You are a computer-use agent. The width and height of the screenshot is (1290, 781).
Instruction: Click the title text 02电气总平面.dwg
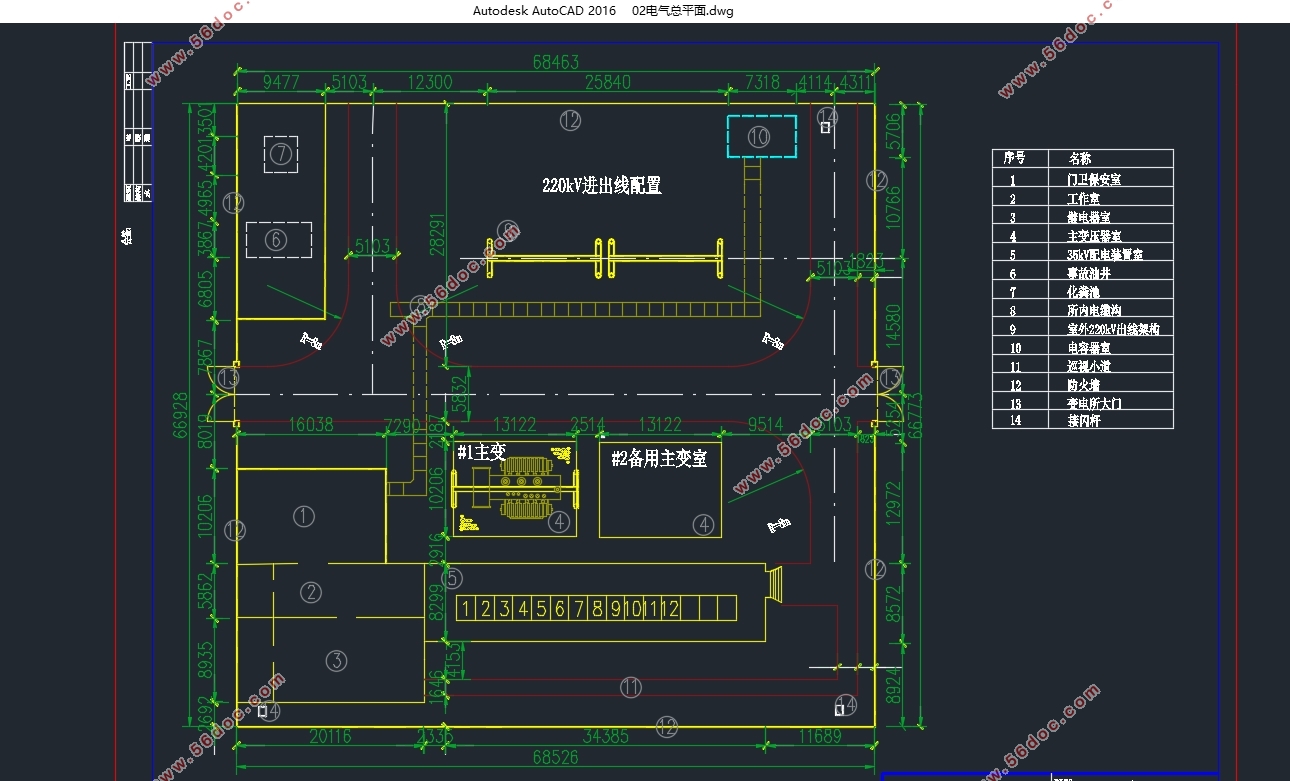[x=682, y=11]
